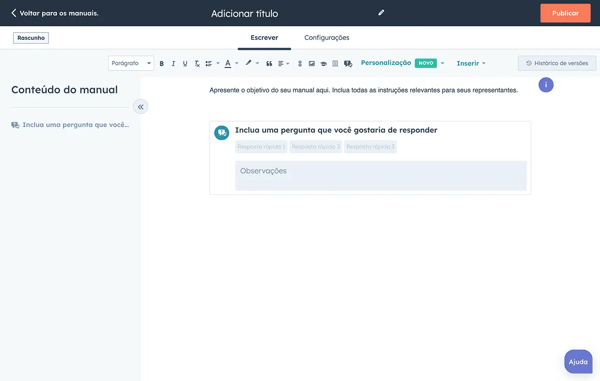Click the list formatting icon
600x381 pixels.
(x=209, y=64)
